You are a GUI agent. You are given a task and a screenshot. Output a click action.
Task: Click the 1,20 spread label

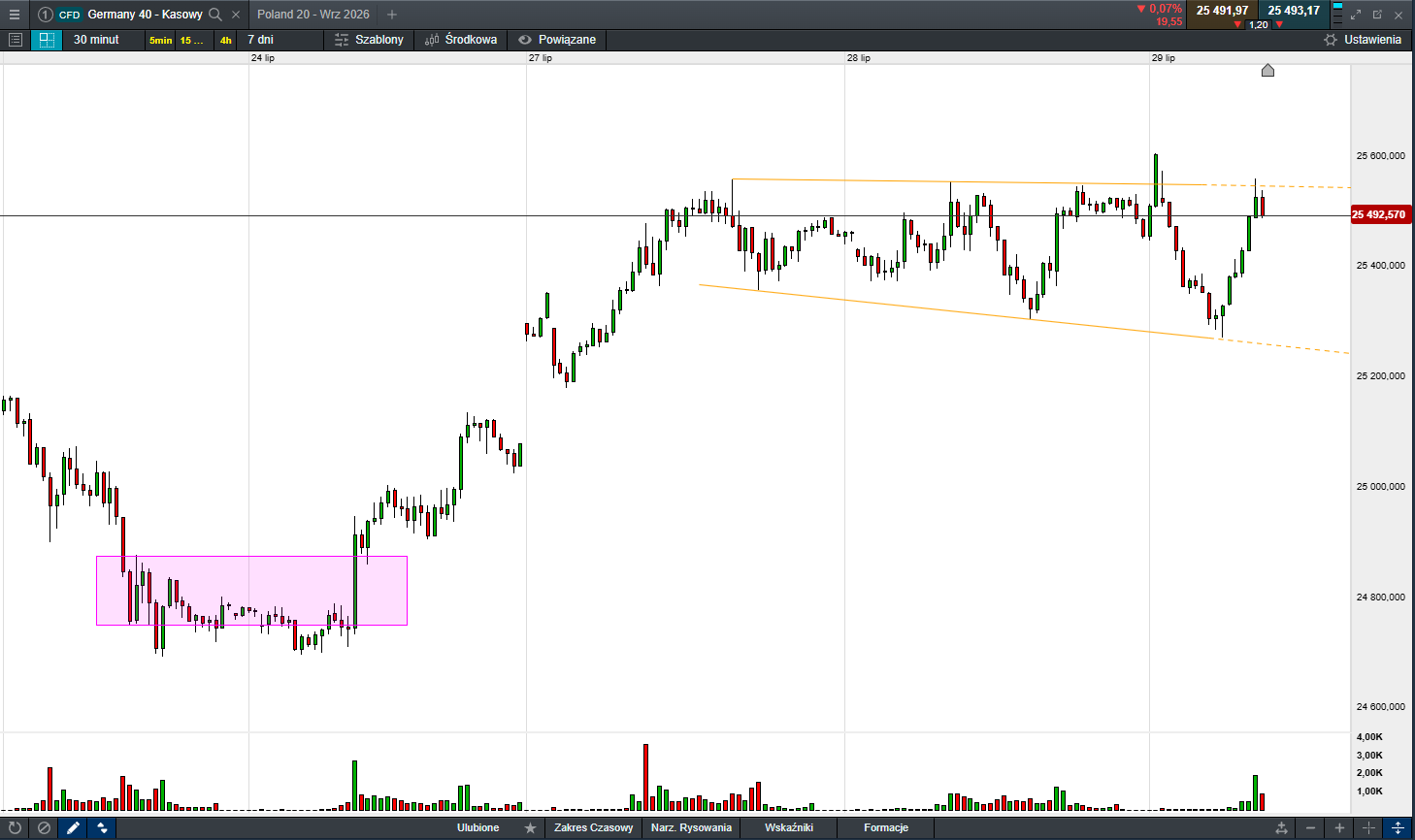[x=1259, y=24]
